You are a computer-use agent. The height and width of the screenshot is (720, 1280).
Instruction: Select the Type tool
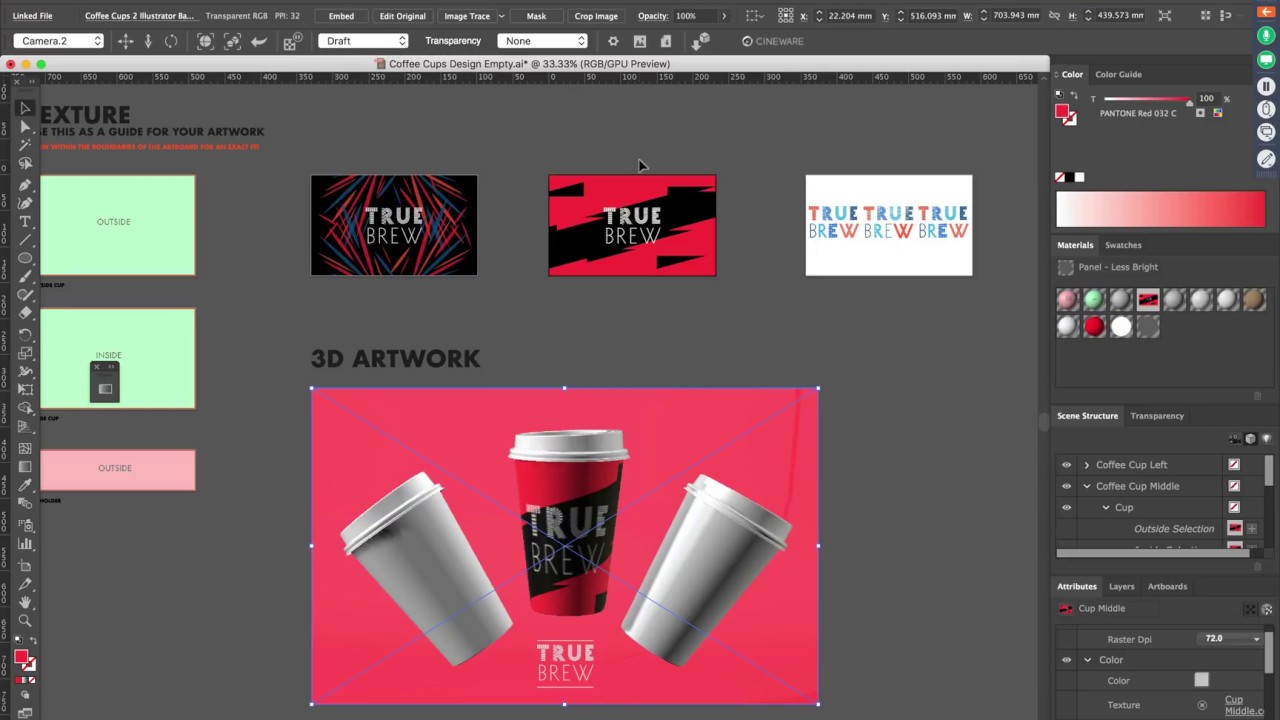[25, 221]
